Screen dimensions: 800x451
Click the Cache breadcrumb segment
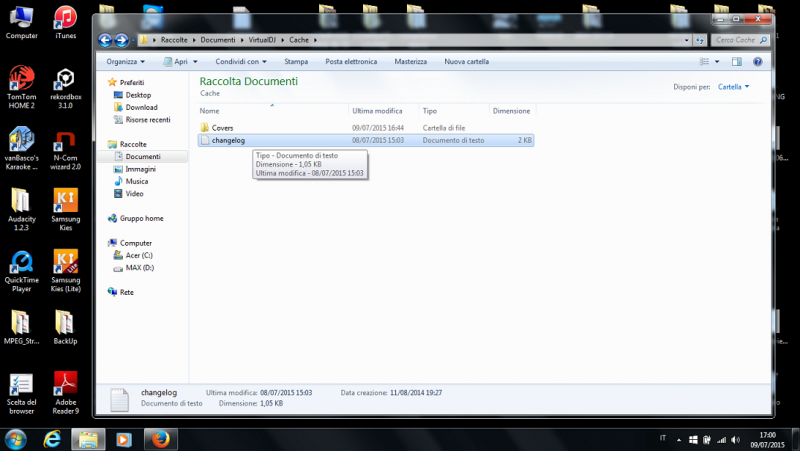[x=299, y=40]
